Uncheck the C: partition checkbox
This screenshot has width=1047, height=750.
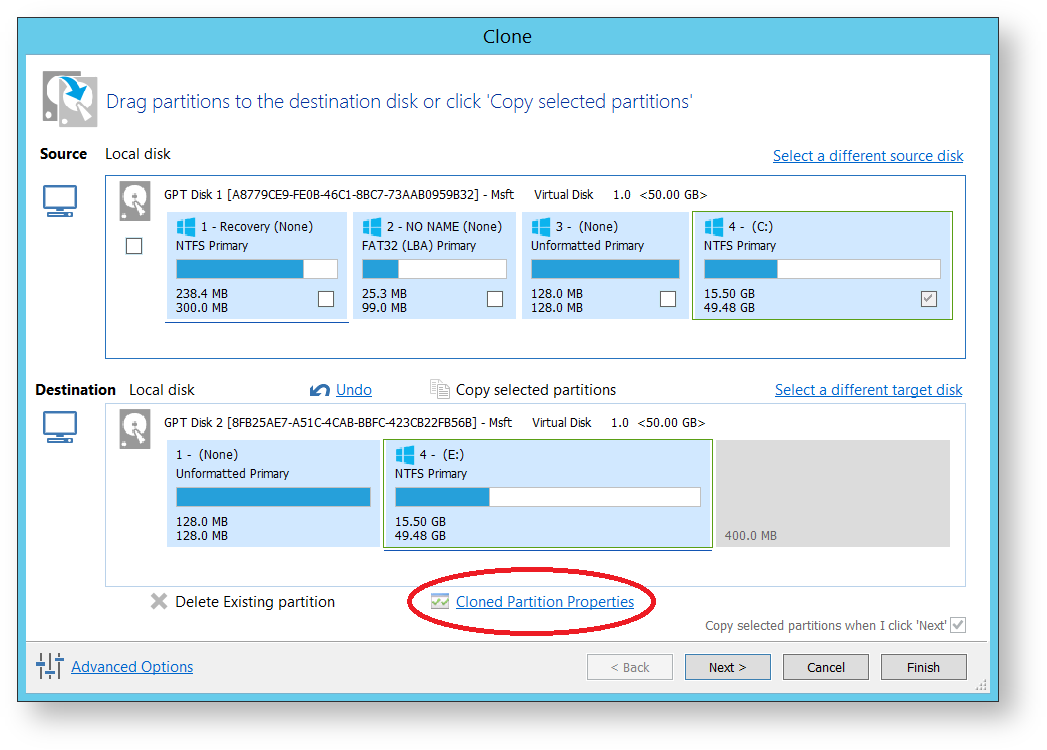pyautogui.click(x=929, y=299)
